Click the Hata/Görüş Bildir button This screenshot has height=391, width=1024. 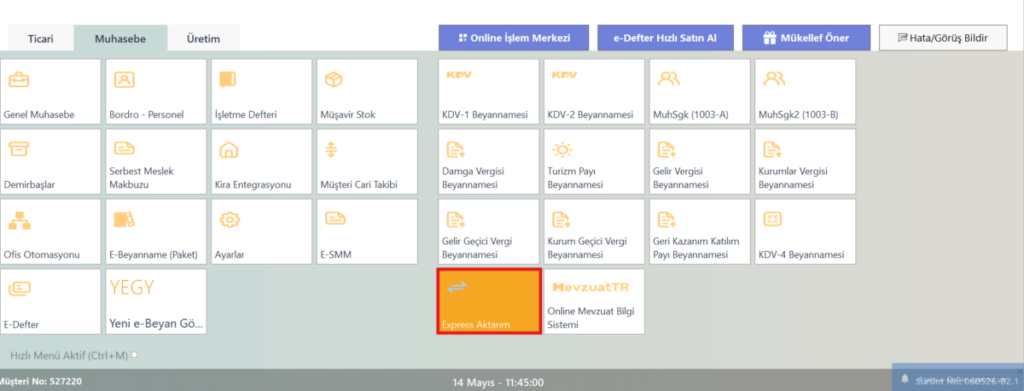(943, 38)
